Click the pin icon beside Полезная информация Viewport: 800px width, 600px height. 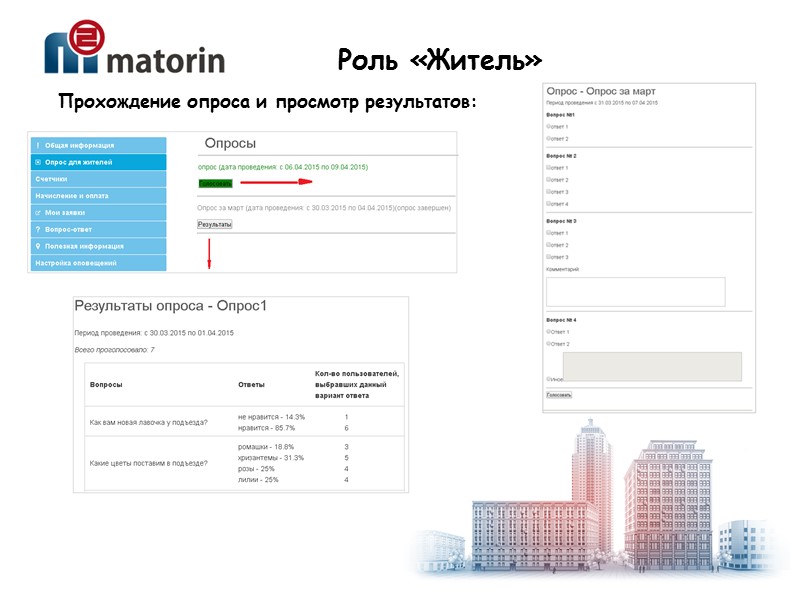pyautogui.click(x=38, y=246)
